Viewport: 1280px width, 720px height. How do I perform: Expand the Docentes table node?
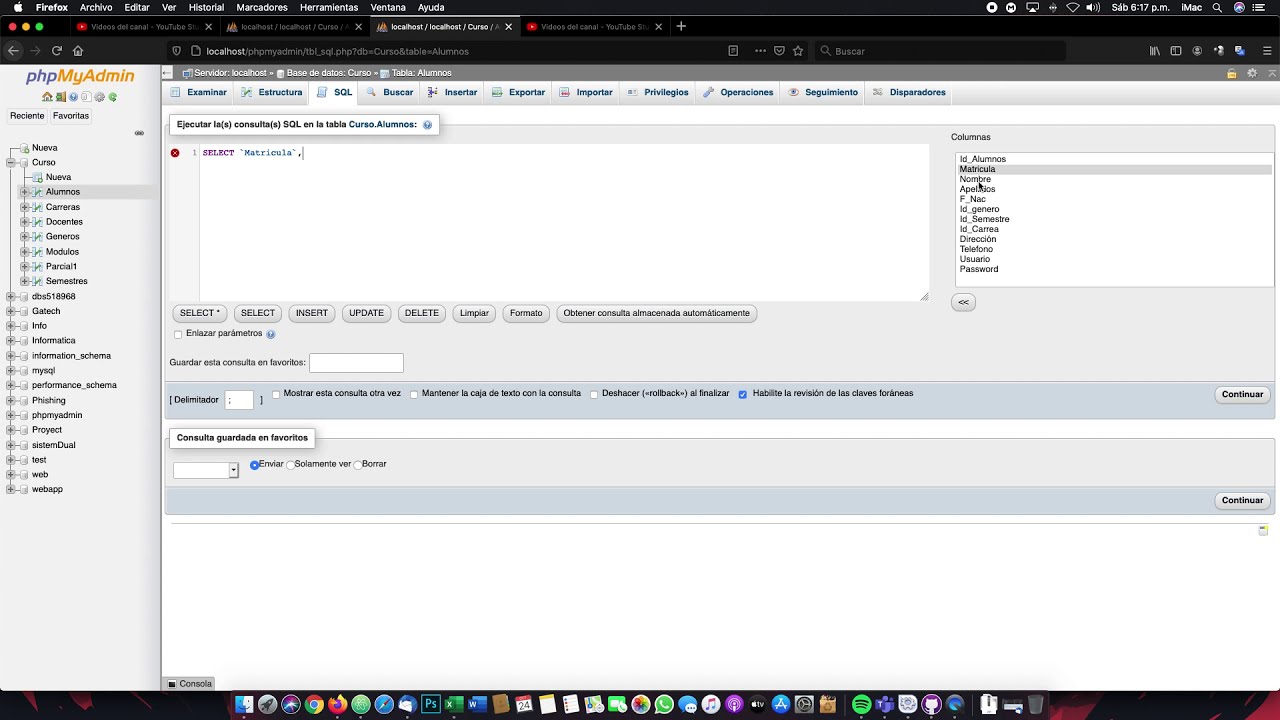tap(25, 222)
